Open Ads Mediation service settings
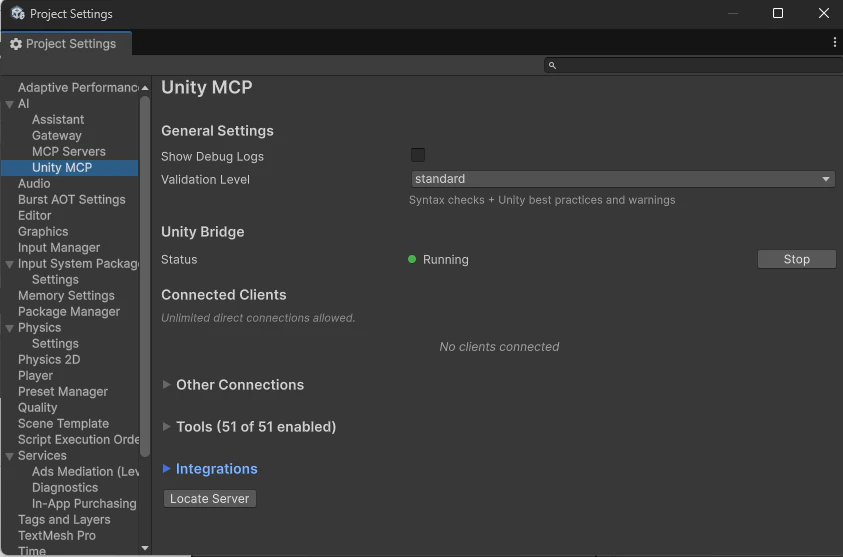This screenshot has width=843, height=557. (x=85, y=472)
